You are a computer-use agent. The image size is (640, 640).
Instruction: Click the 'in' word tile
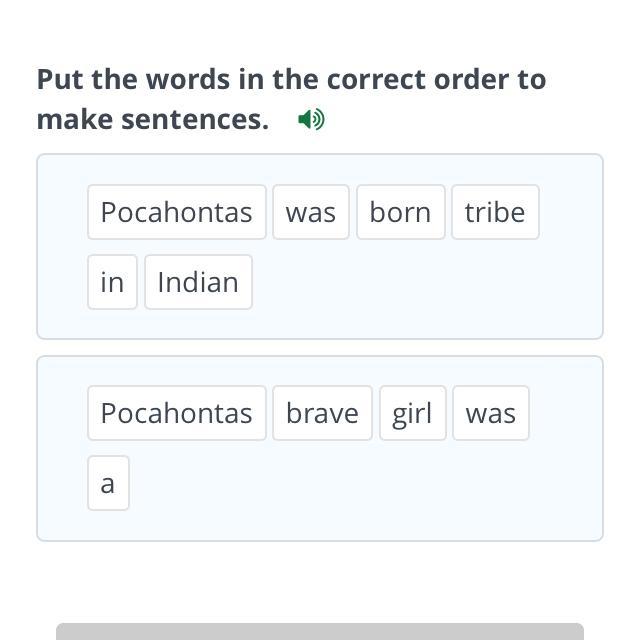tap(112, 282)
